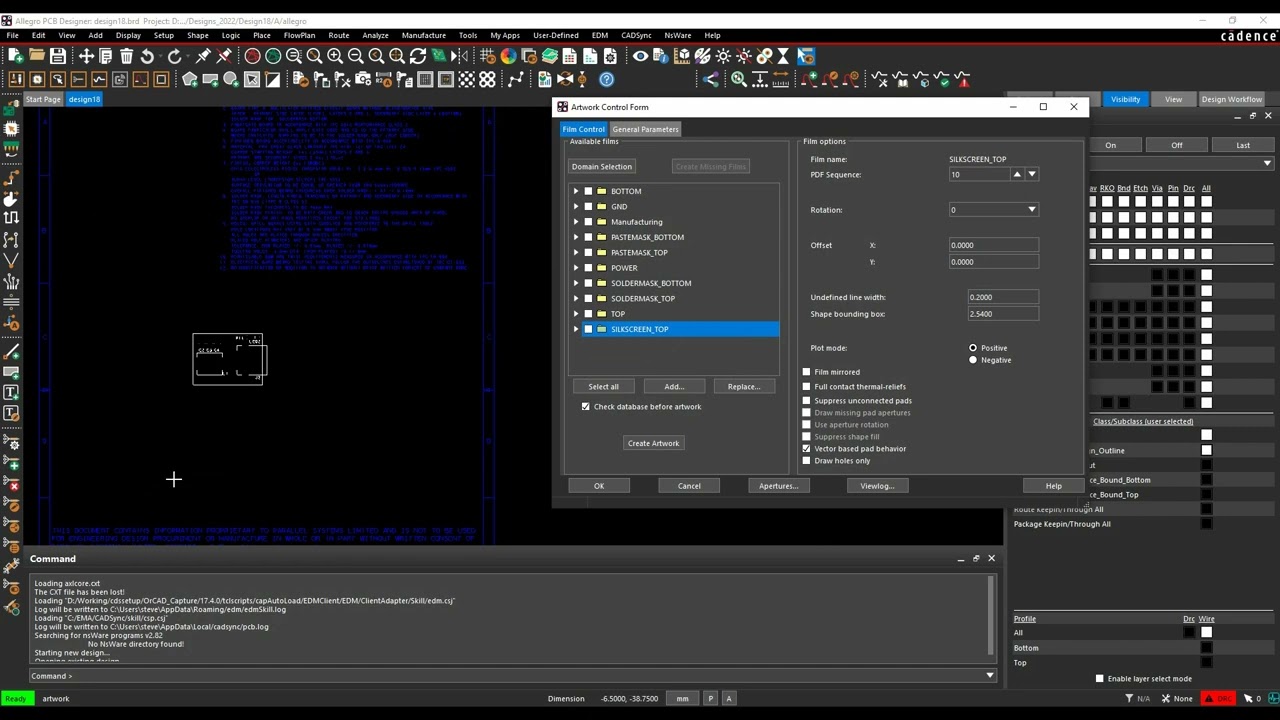Click Cancel in Artwork Control Form
This screenshot has height=720, width=1280.
point(689,486)
